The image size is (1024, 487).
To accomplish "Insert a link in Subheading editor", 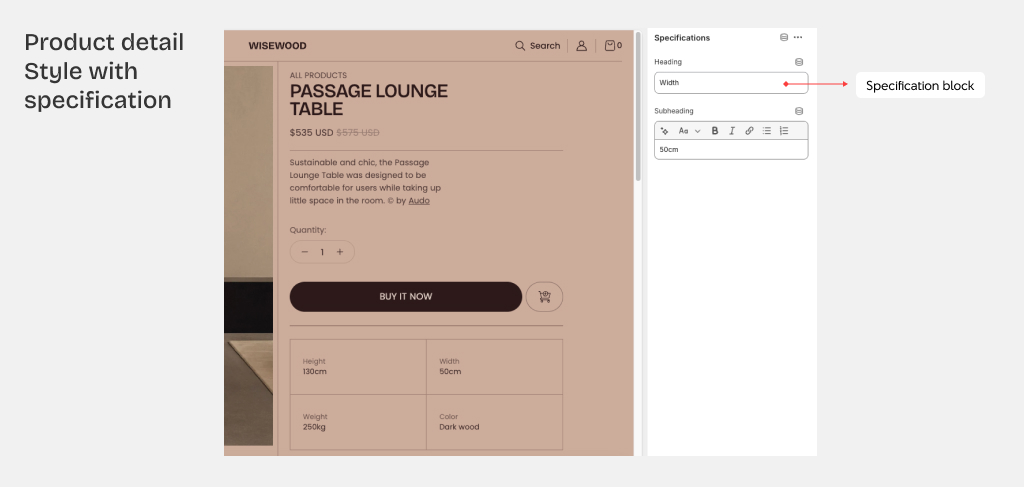I will pos(749,131).
